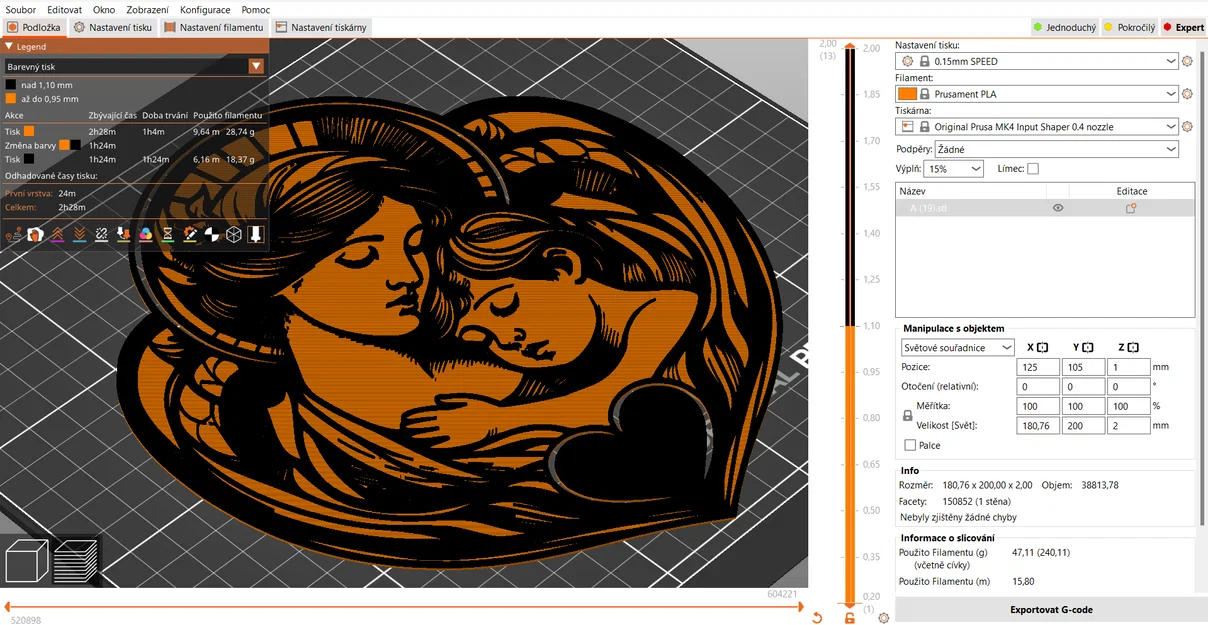Toggle seams display icon in legend
Screen dimensions: 1208x625
tap(101, 234)
